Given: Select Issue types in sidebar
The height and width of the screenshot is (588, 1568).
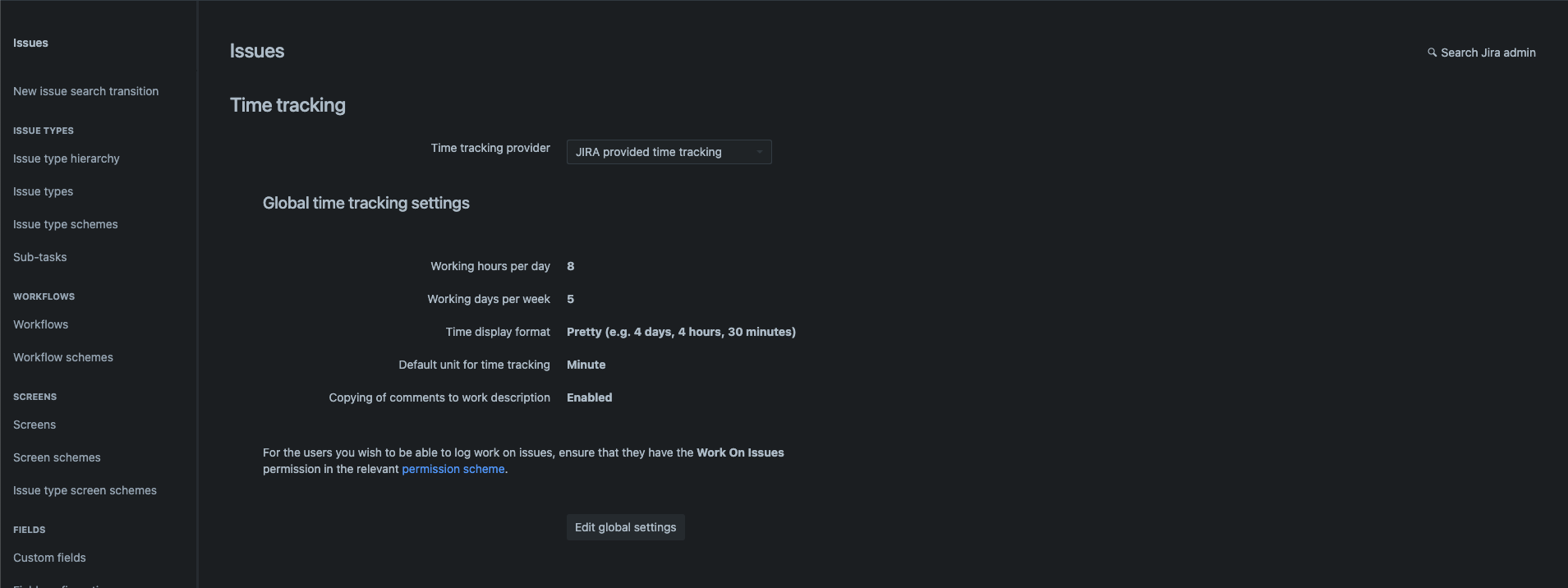Looking at the screenshot, I should 43,191.
